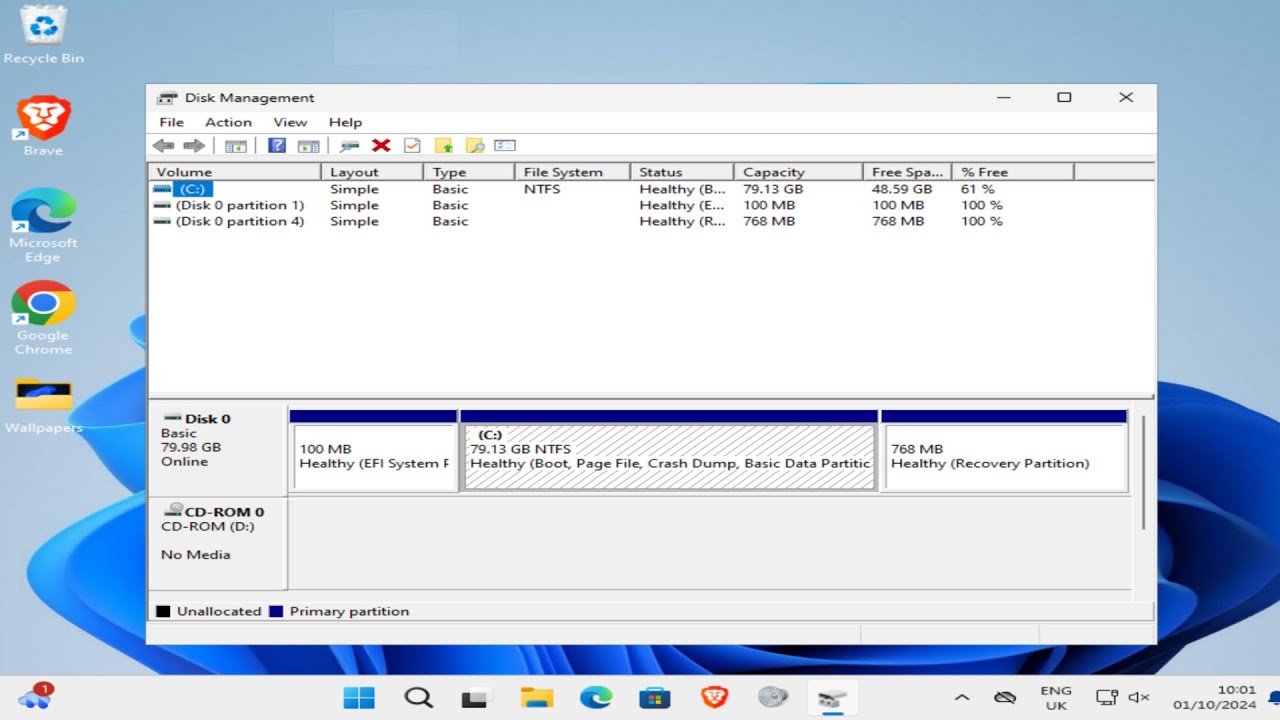Sort by the % Free column header
1280x720 pixels.
(1012, 172)
